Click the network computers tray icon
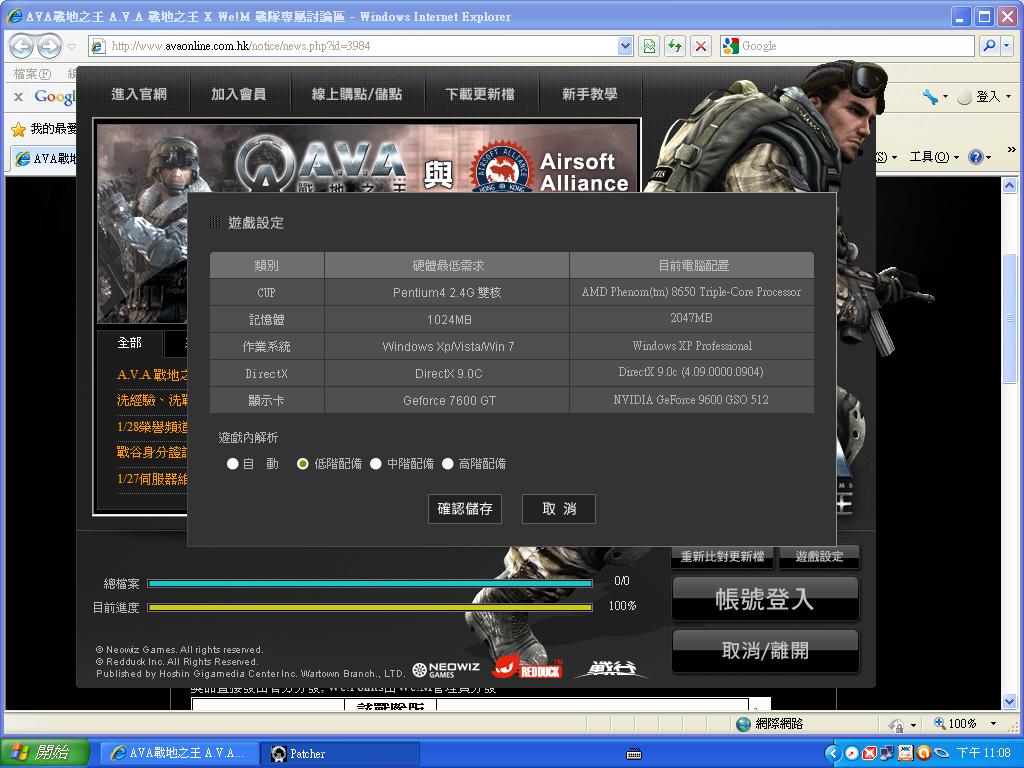 coord(887,754)
